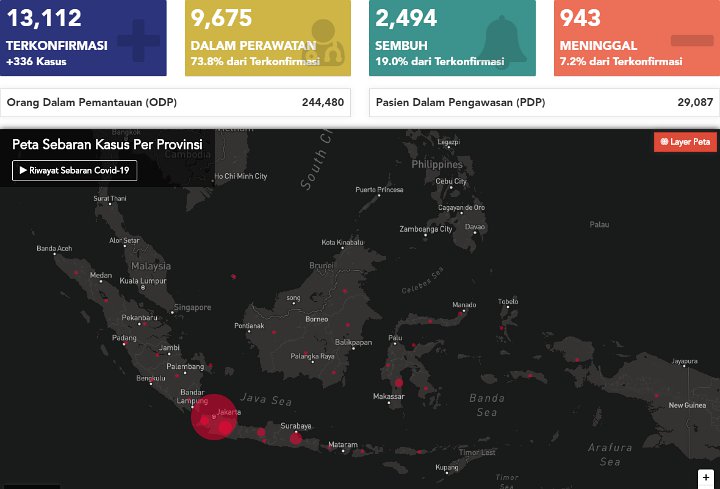The width and height of the screenshot is (720, 489).
Task: Click the red marker near Pontianak
Action: [274, 332]
